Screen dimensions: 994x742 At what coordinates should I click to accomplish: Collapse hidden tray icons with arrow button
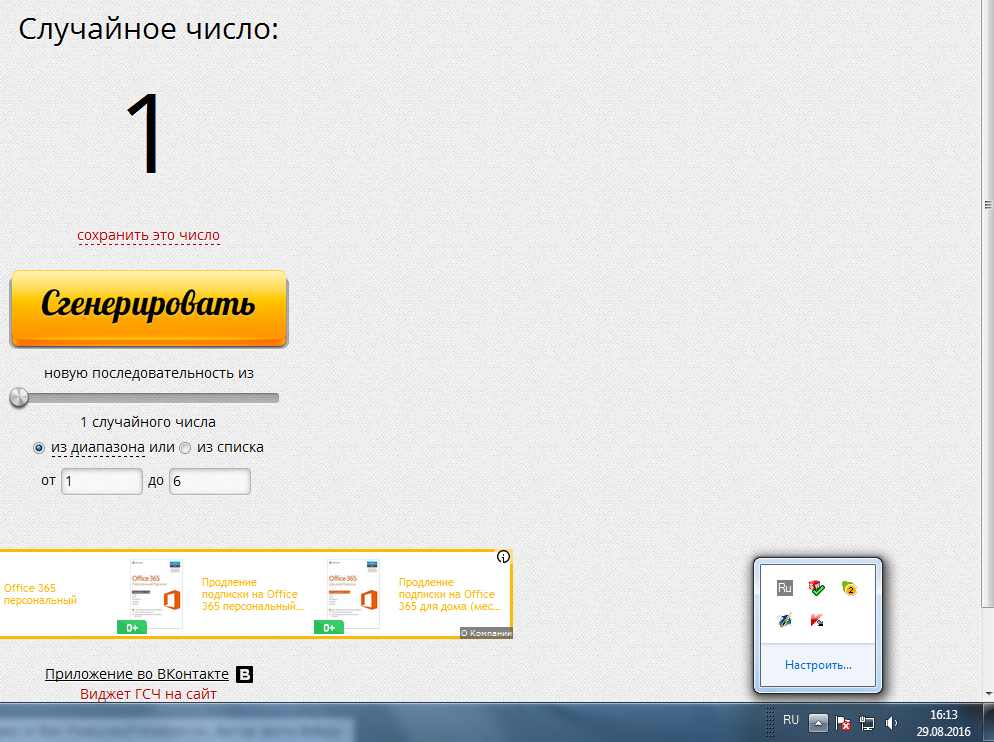coord(818,722)
